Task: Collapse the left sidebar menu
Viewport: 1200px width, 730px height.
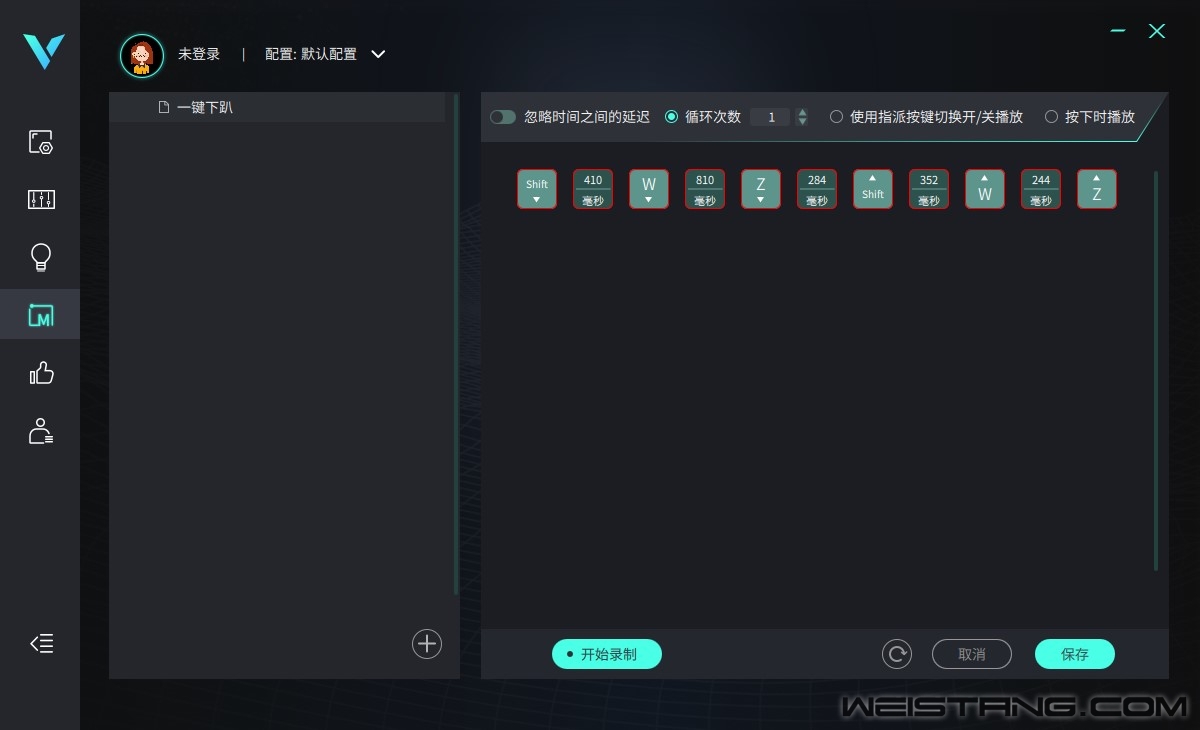Action: [x=41, y=643]
